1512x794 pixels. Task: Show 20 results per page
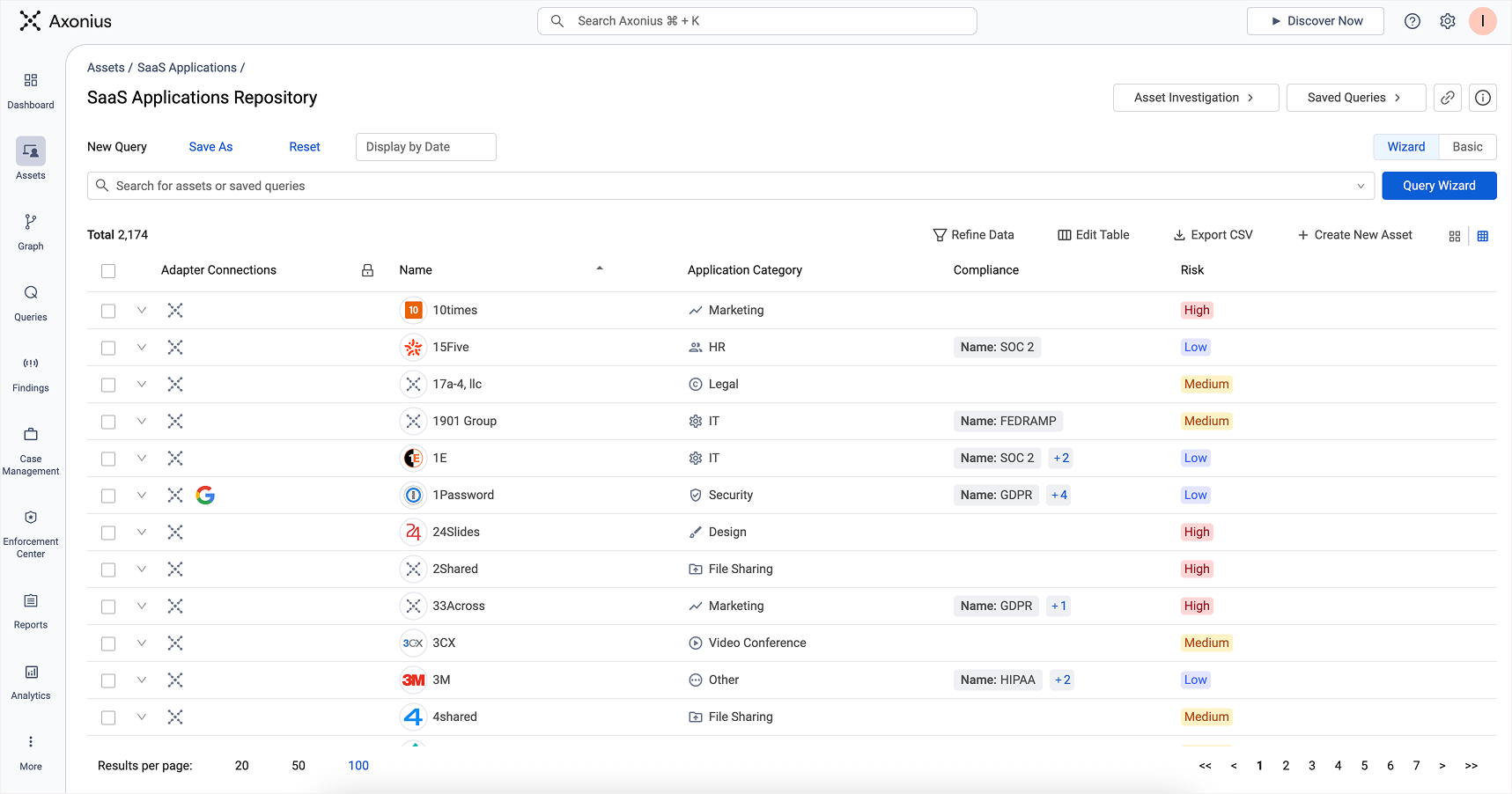242,766
